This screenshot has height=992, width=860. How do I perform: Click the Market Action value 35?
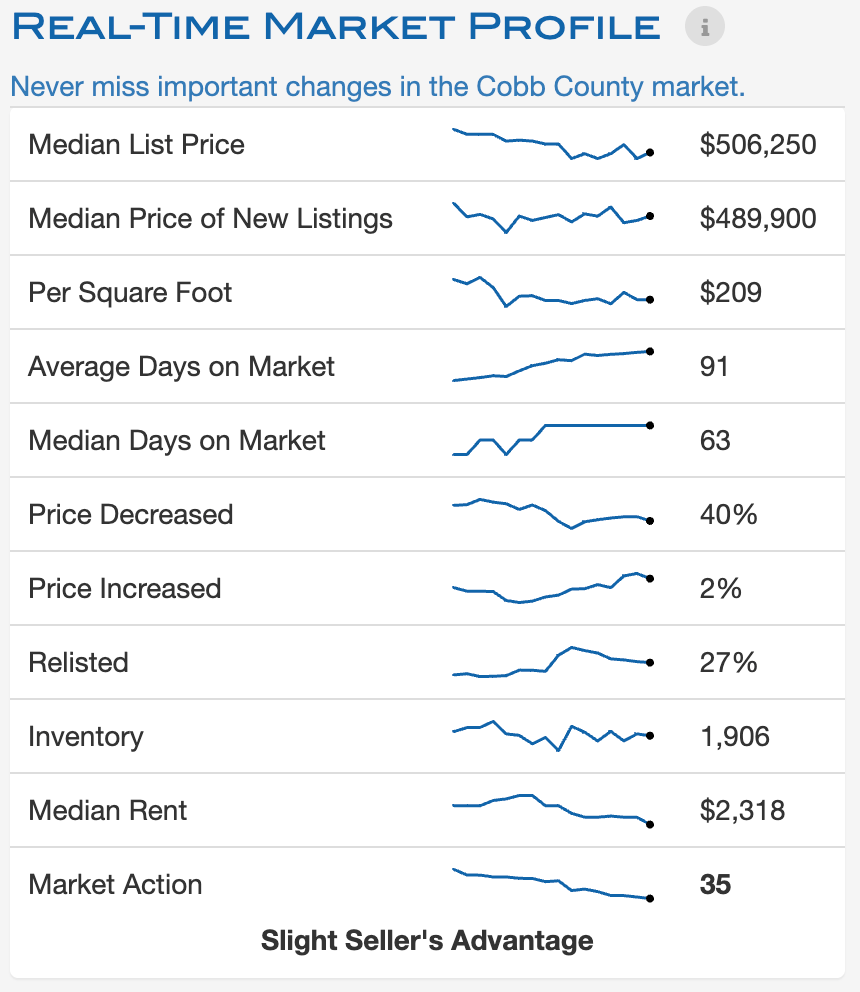[x=715, y=885]
